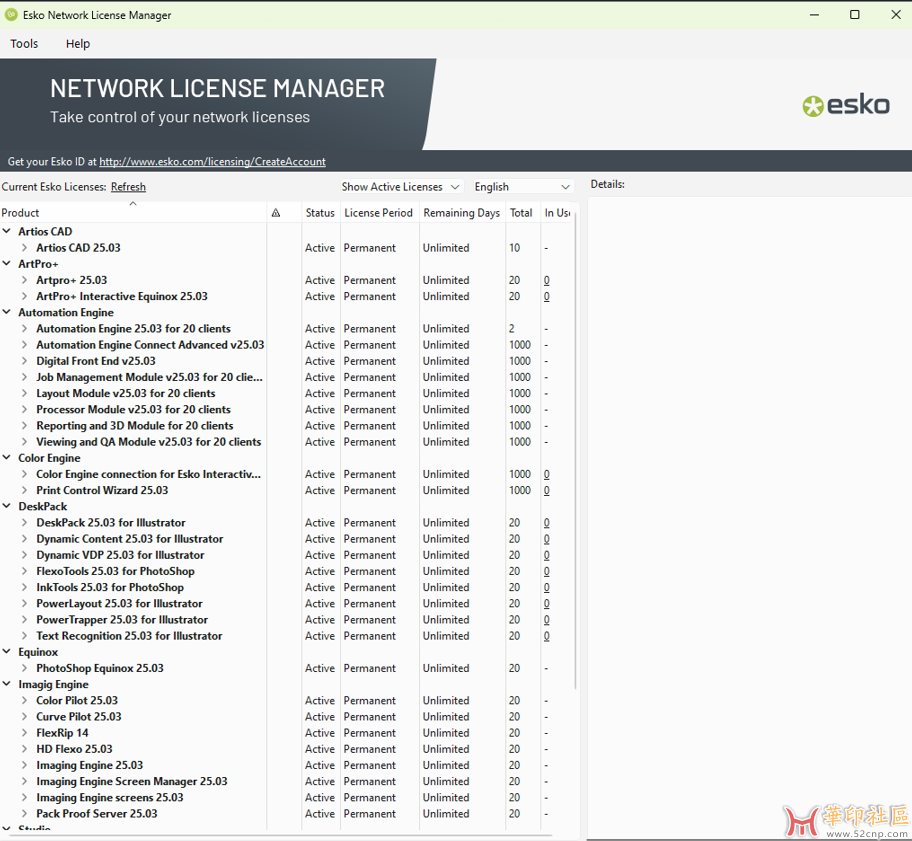Expand the Artpro+ 25.03 license row
This screenshot has width=912, height=841.
(24, 280)
